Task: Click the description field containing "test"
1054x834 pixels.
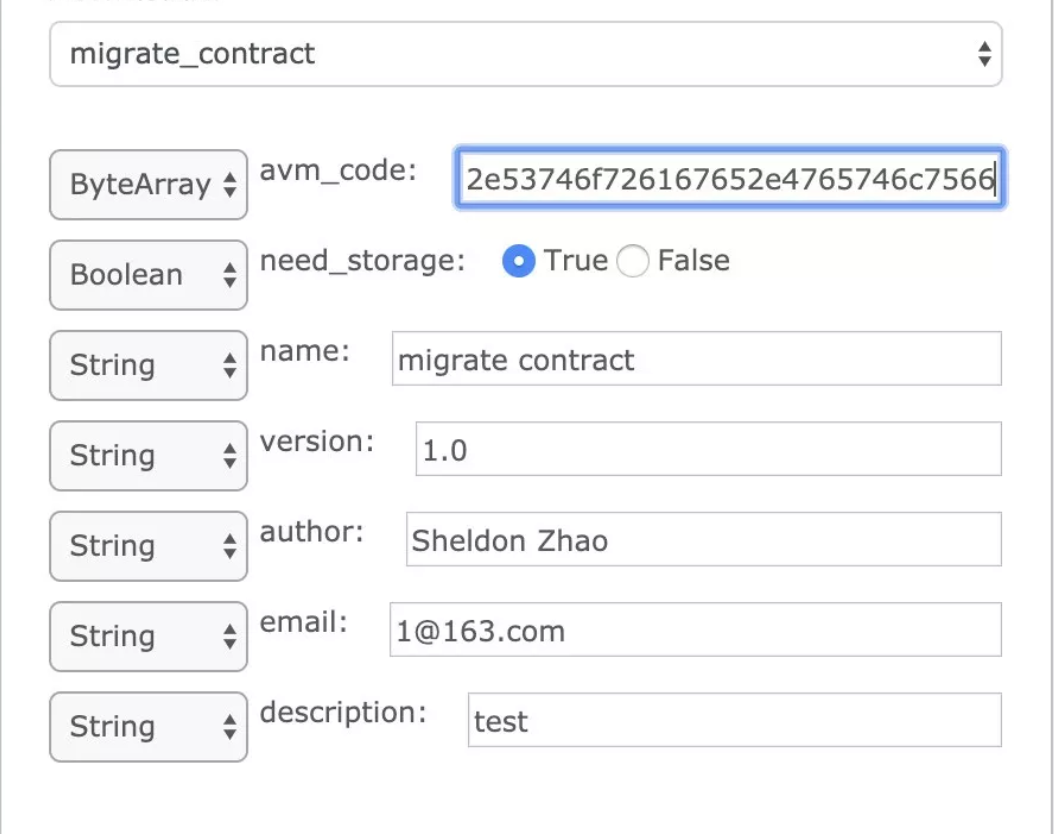Action: (x=734, y=721)
